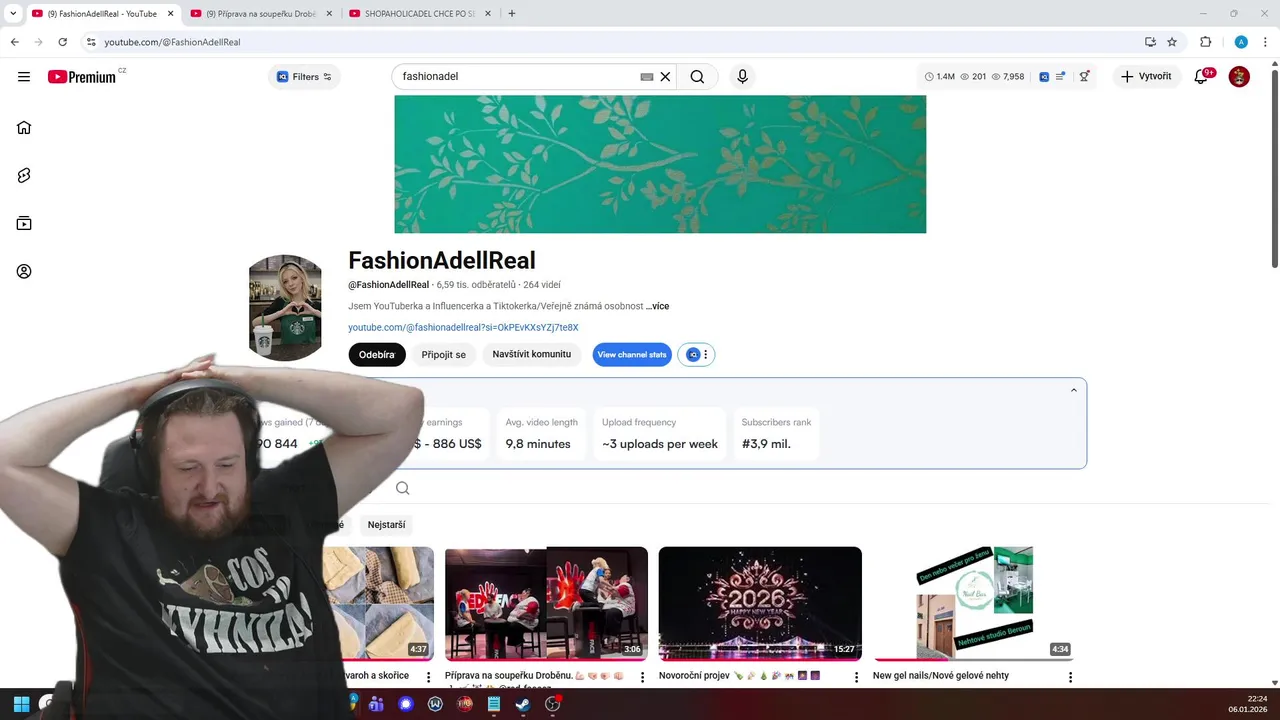1280x720 pixels.
Task: Click the Avg. video length stat card
Action: click(541, 434)
